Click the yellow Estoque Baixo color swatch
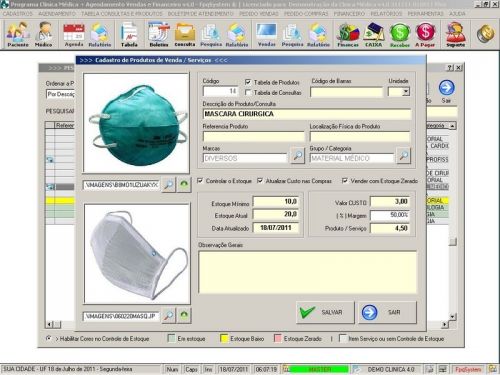500x375 pixels. pyautogui.click(x=224, y=339)
